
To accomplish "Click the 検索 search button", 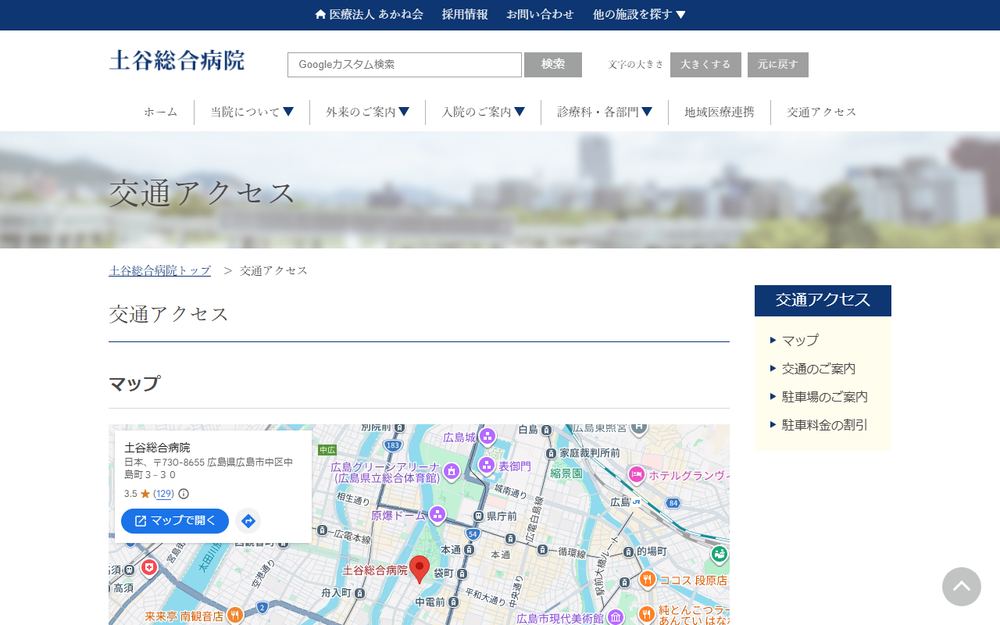I will [x=553, y=64].
